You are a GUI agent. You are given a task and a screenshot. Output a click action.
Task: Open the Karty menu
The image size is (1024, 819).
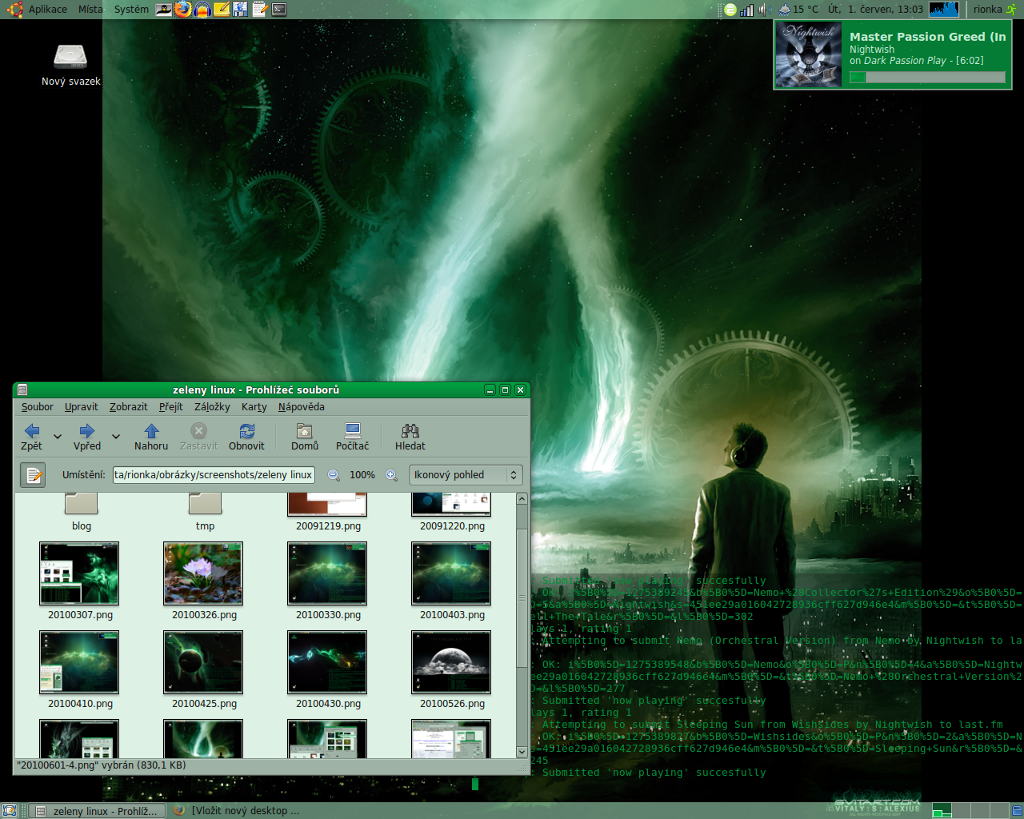point(254,407)
